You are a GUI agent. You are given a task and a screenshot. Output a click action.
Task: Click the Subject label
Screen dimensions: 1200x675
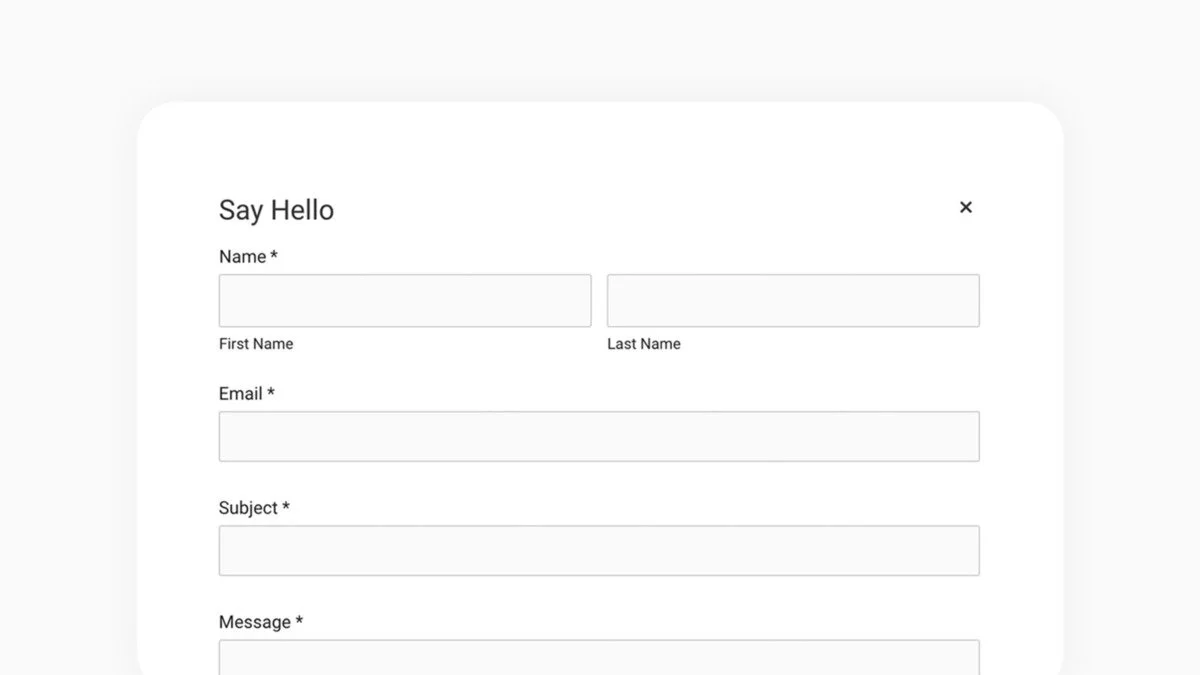(247, 507)
